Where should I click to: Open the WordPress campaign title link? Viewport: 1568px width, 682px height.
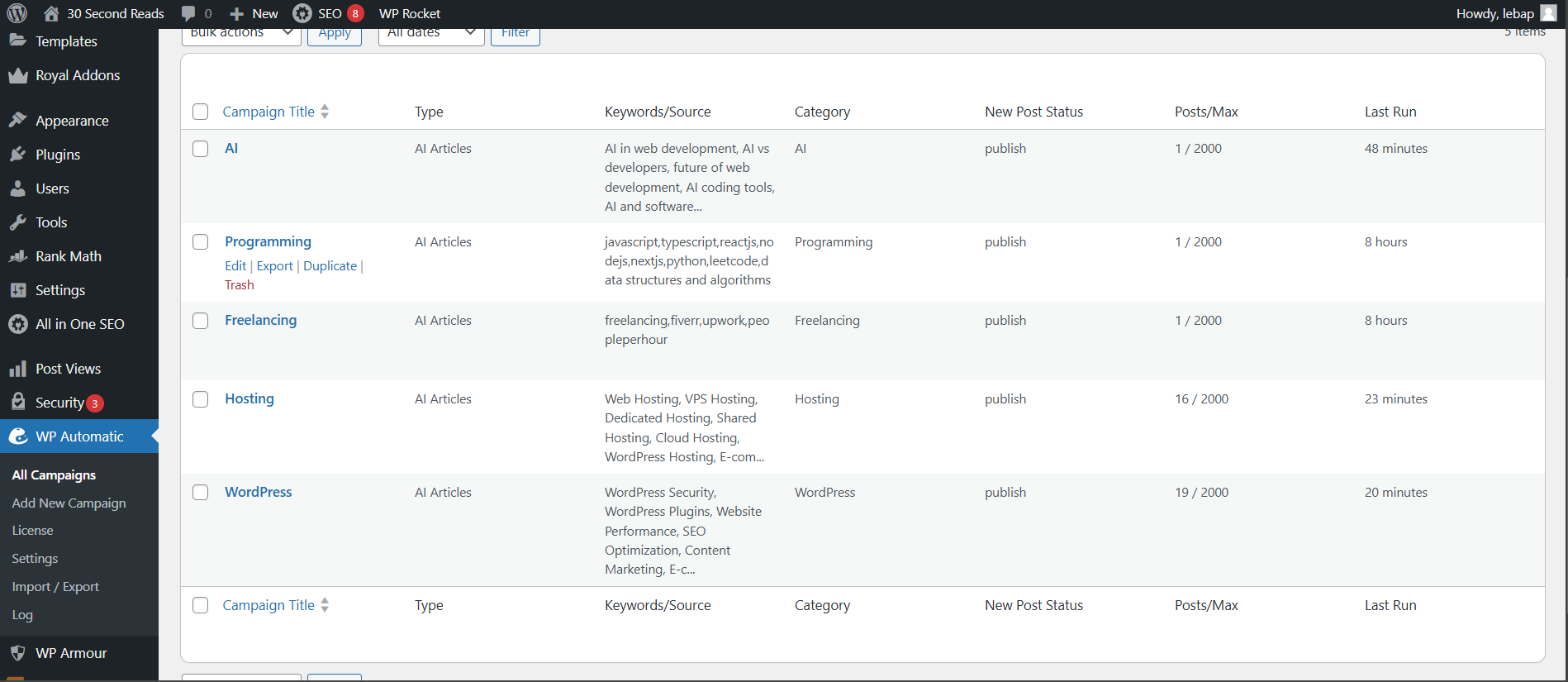[x=259, y=492]
